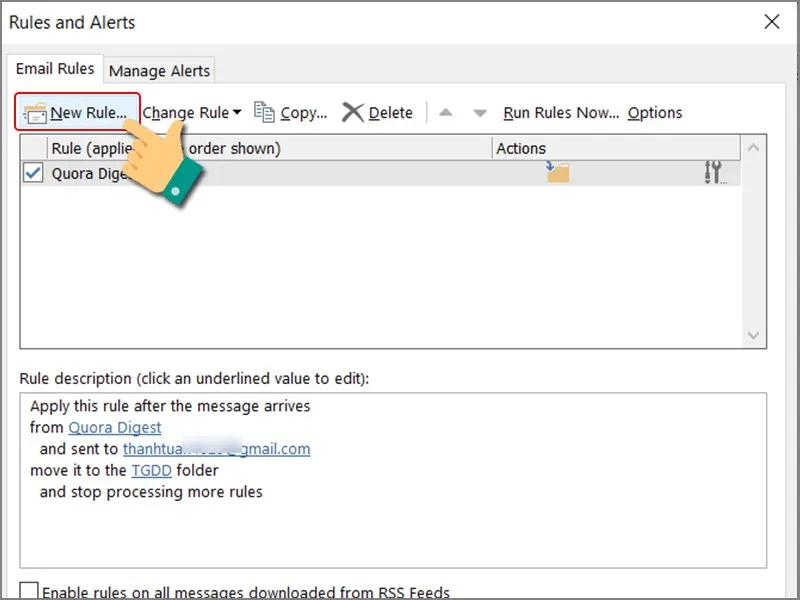The height and width of the screenshot is (600, 800).
Task: Close the Rules and Alerts dialog
Action: [x=771, y=22]
